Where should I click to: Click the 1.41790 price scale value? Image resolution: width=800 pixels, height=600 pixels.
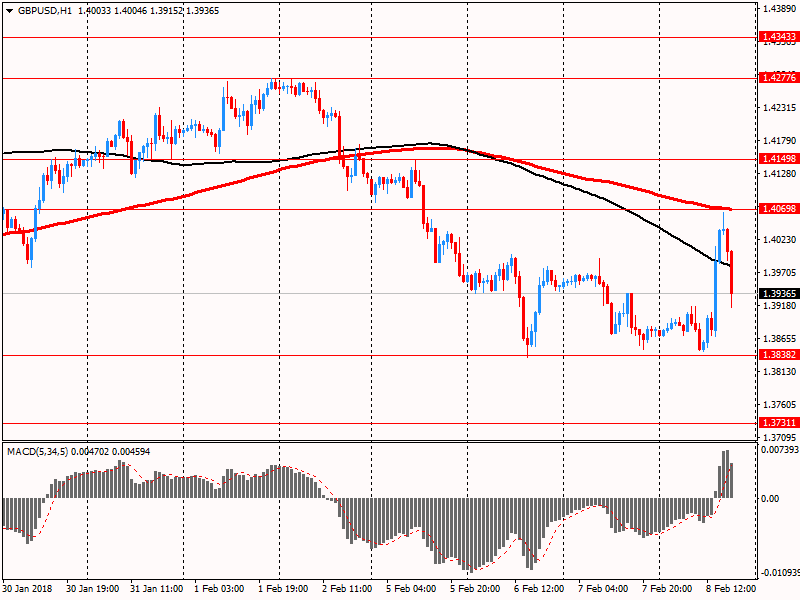(780, 140)
